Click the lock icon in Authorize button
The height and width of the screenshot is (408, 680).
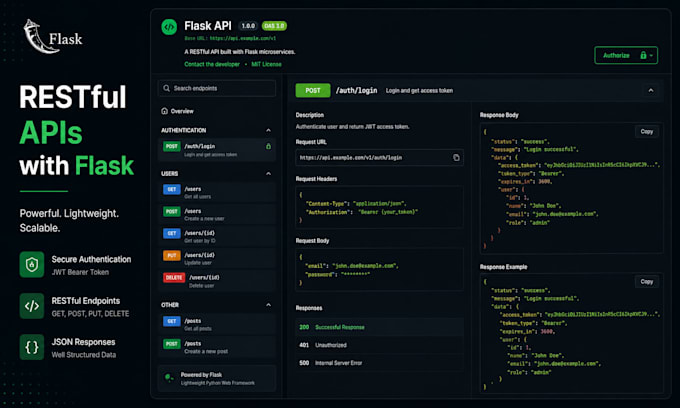tap(643, 55)
